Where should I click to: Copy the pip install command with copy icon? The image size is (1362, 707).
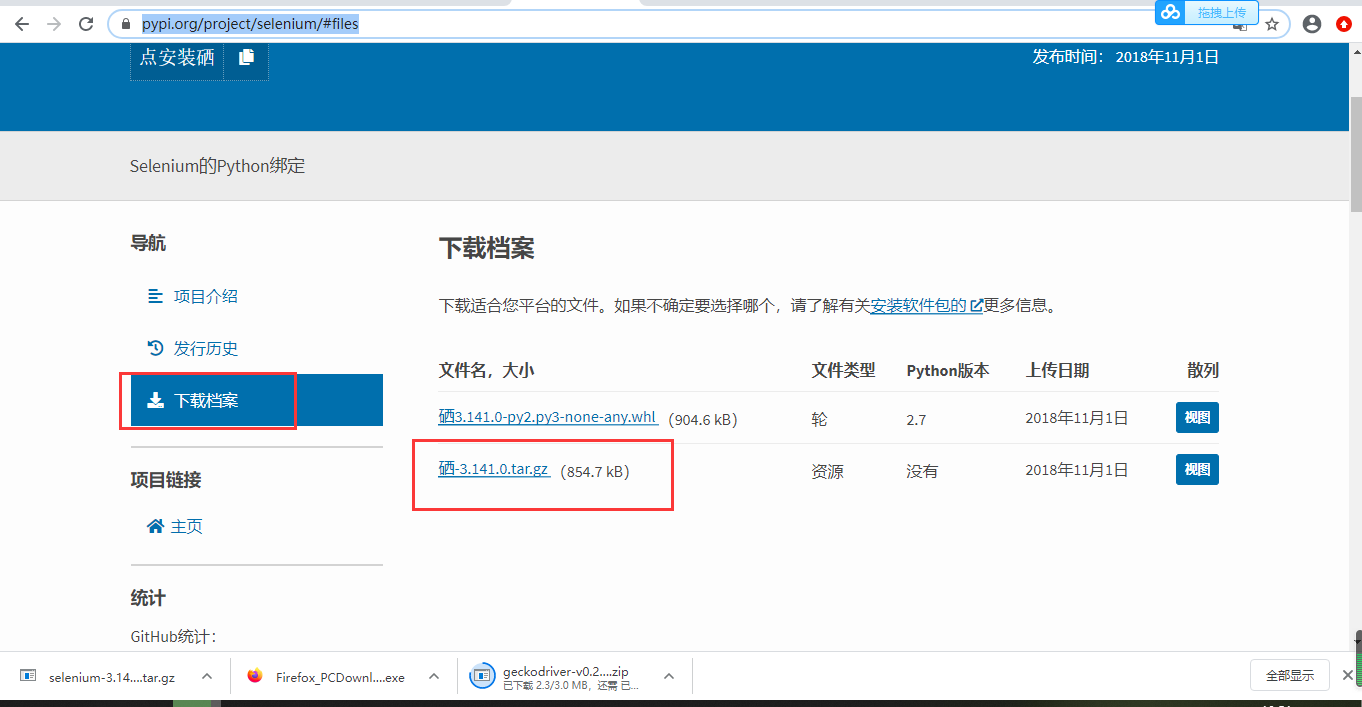pyautogui.click(x=246, y=57)
